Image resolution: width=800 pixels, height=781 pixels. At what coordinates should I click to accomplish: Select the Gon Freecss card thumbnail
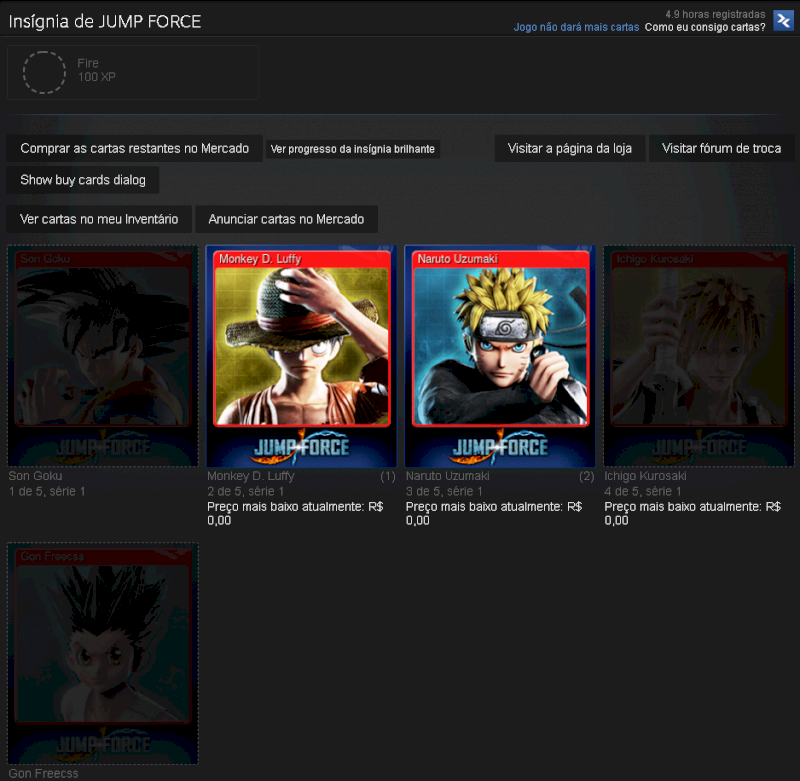[103, 653]
